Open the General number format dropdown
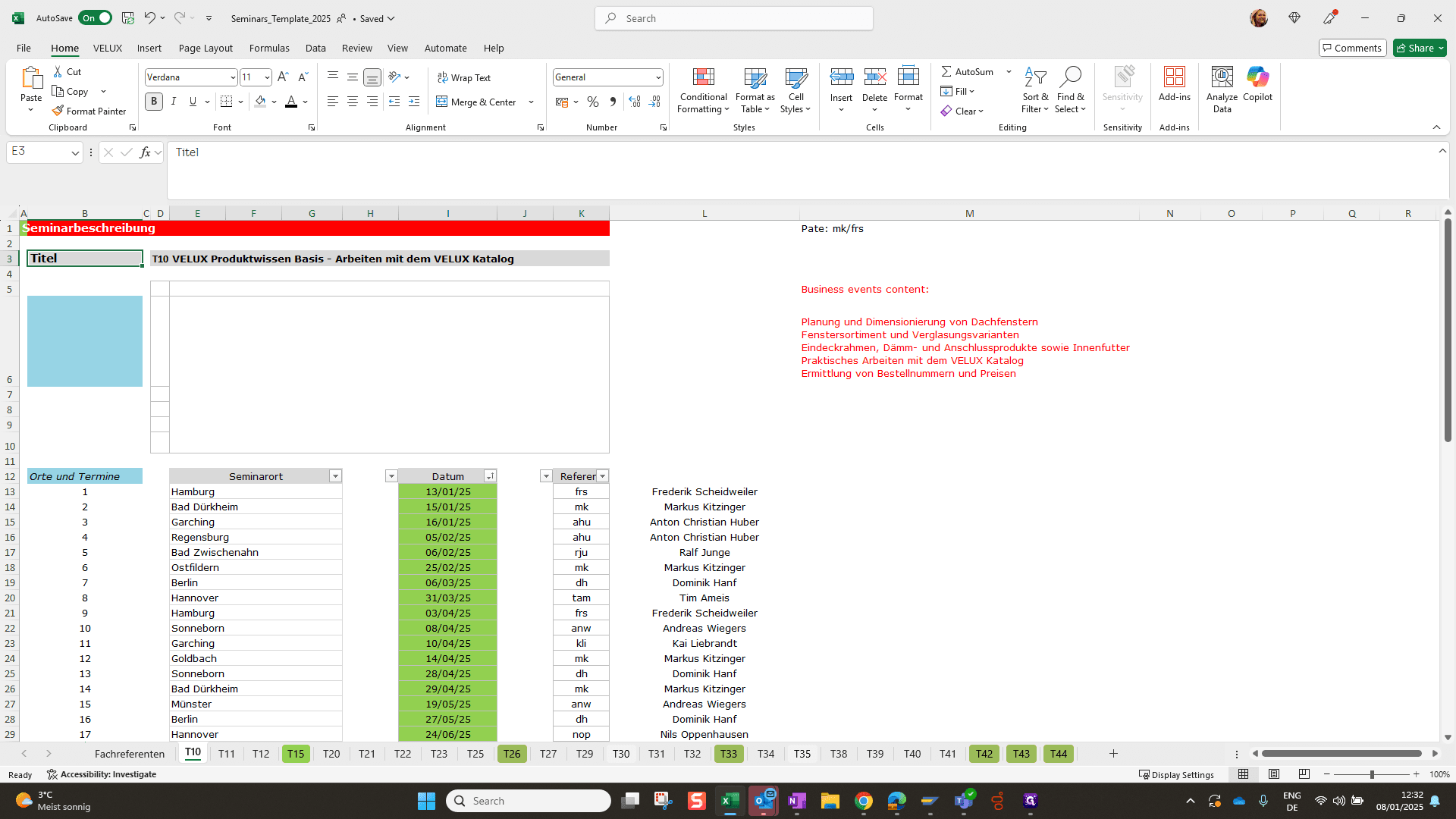Screen dimensions: 1456x819 pos(658,77)
